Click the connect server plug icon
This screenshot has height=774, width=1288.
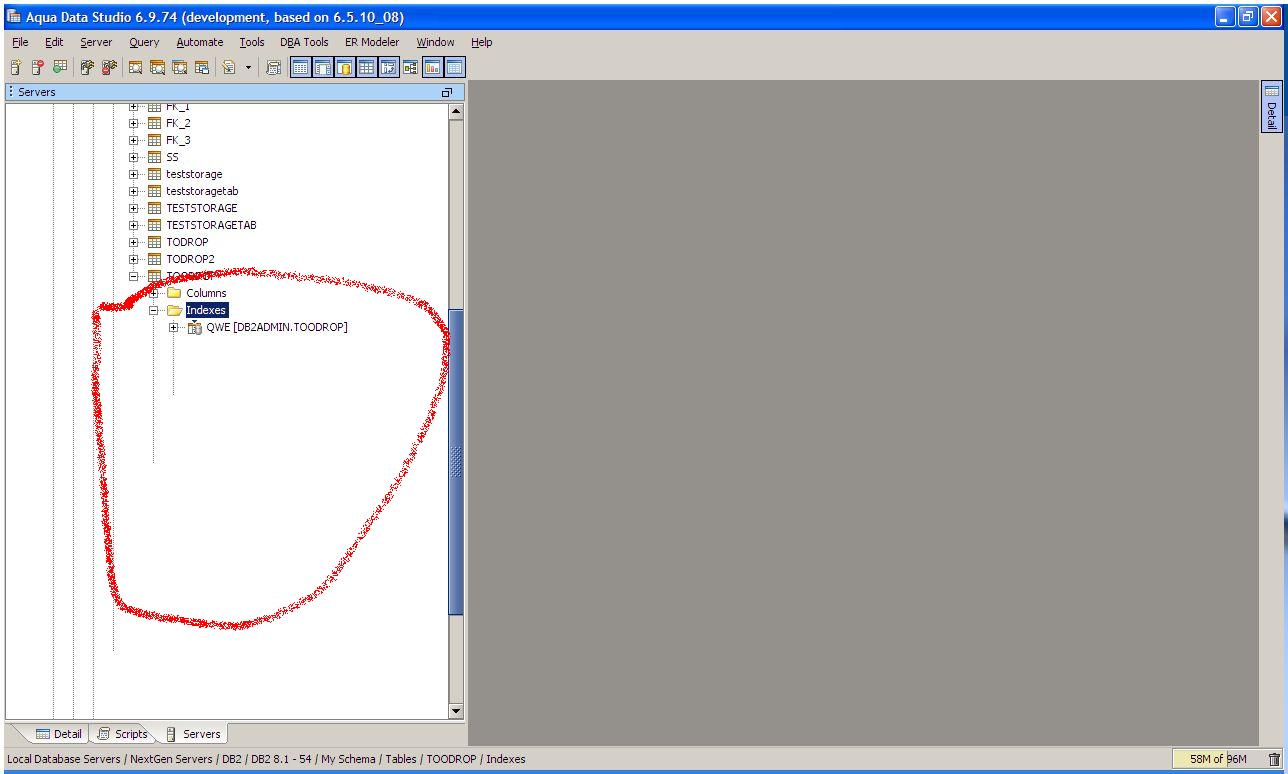point(88,68)
